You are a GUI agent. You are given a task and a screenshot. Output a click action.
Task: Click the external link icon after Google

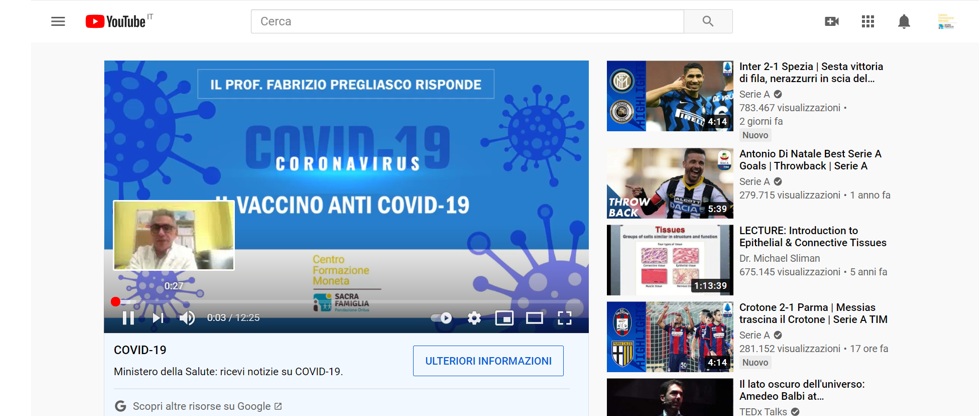pos(278,406)
